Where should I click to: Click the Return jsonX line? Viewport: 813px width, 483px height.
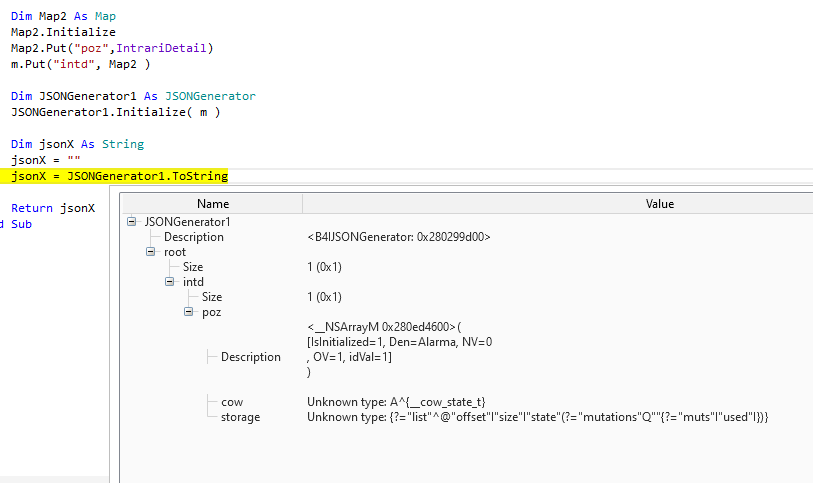point(53,208)
